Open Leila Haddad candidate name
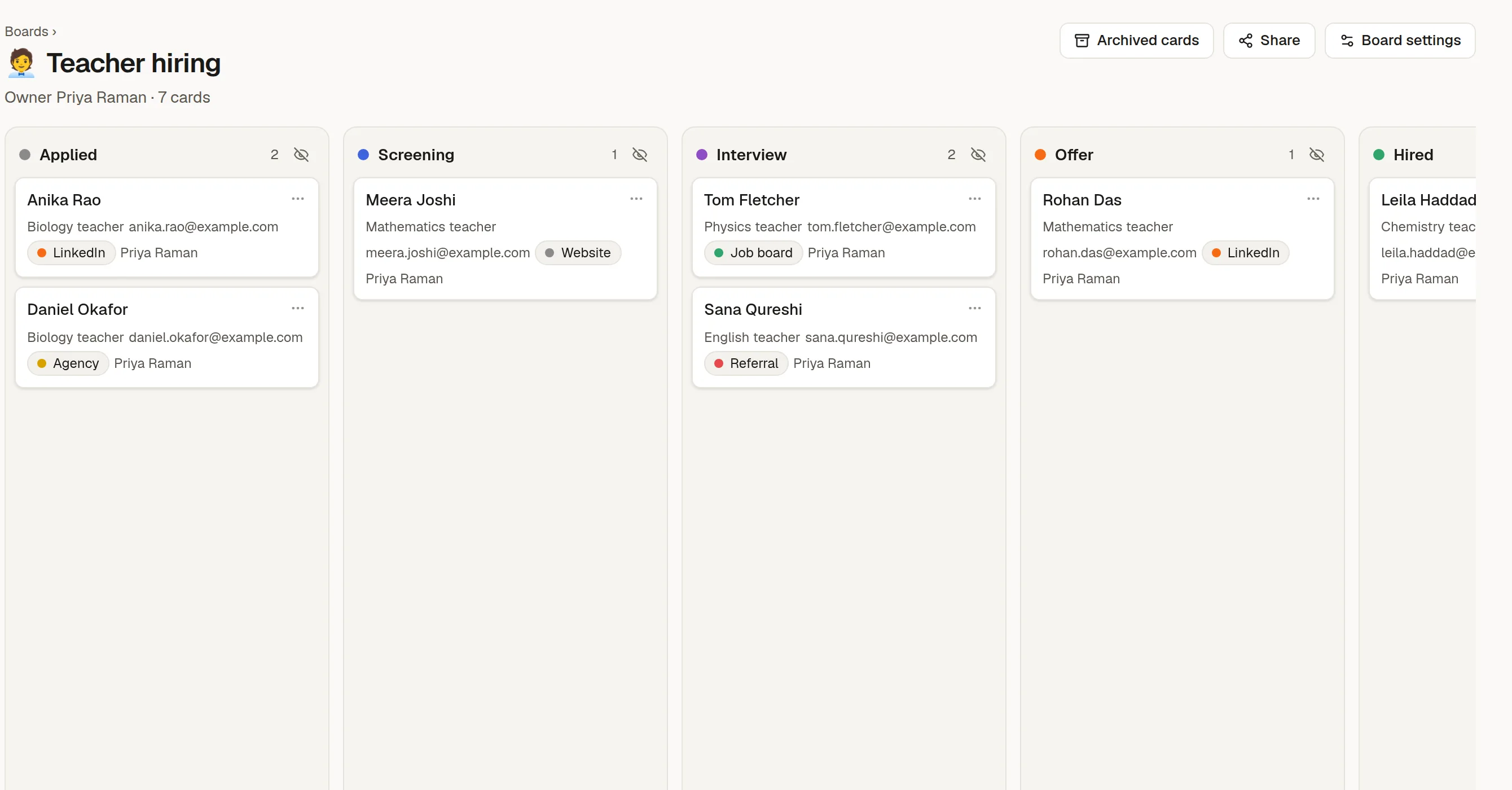This screenshot has height=790, width=1512. 1428,200
